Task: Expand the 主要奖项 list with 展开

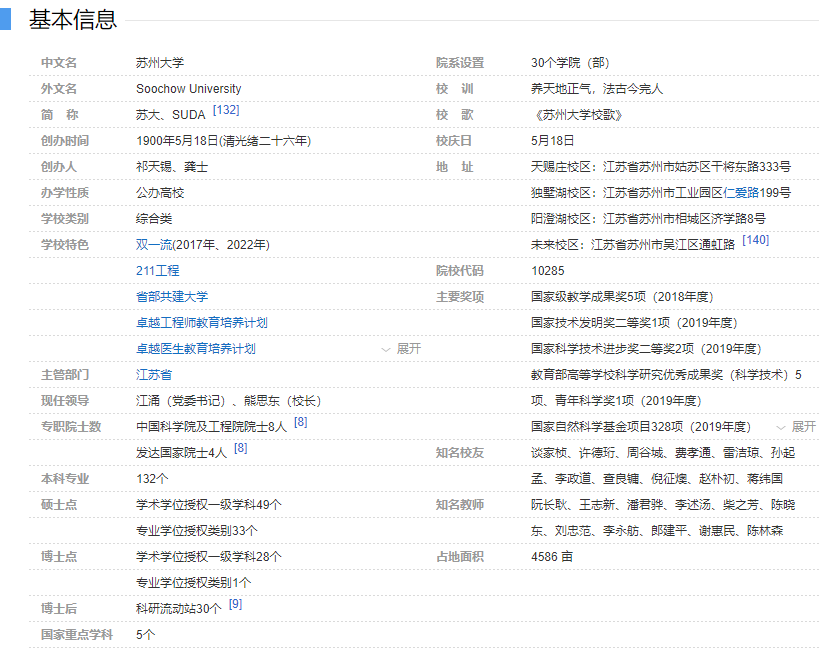Action: point(804,427)
